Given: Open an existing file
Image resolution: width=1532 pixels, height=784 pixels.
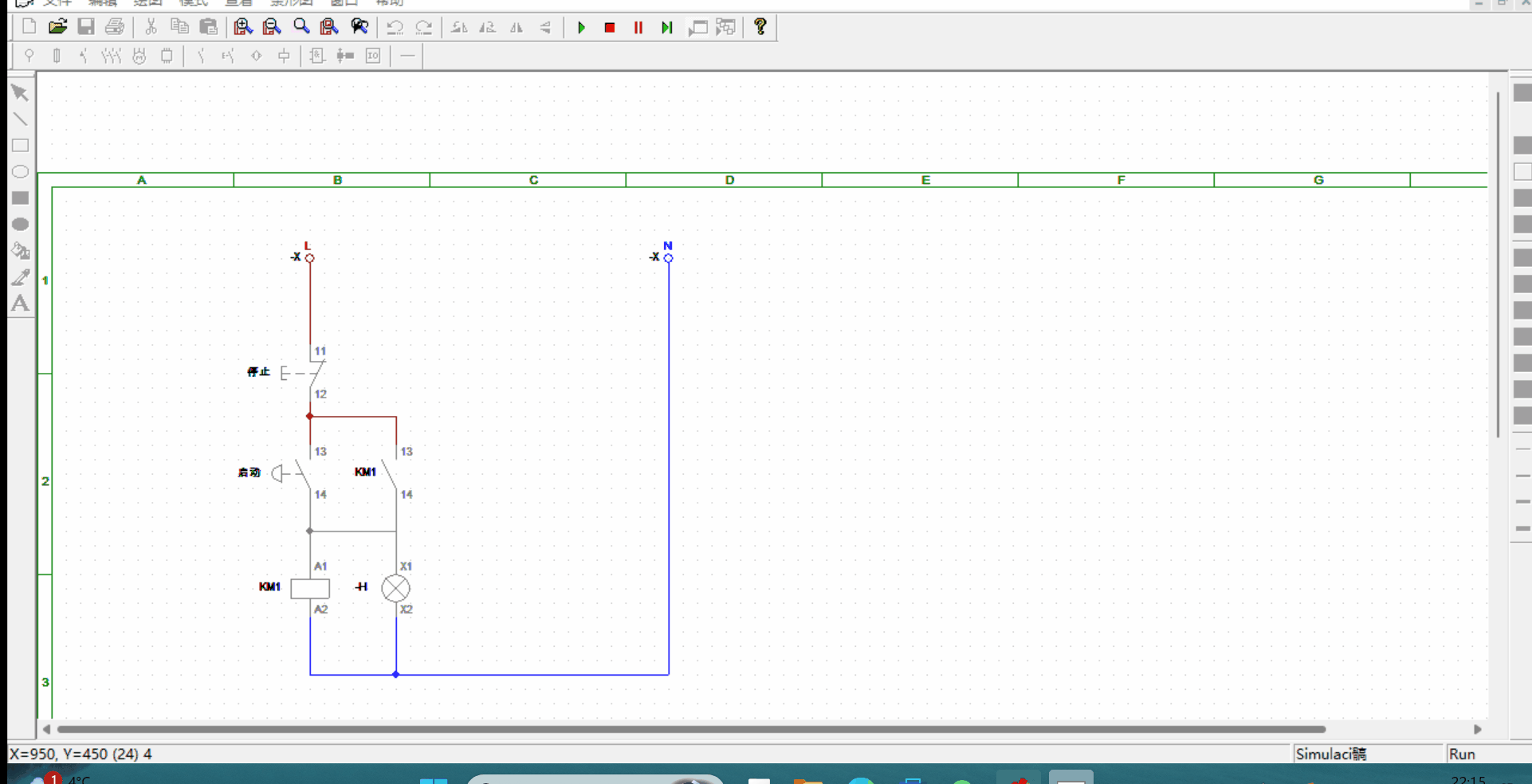Looking at the screenshot, I should [57, 27].
